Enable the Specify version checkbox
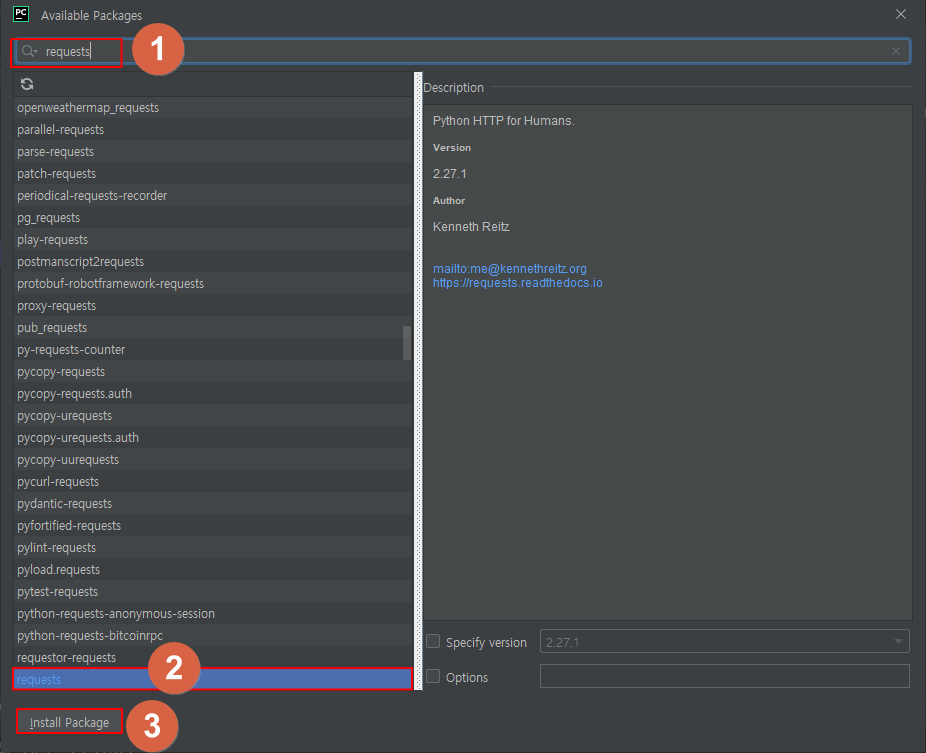Viewport: 926px width, 753px height. click(x=433, y=641)
